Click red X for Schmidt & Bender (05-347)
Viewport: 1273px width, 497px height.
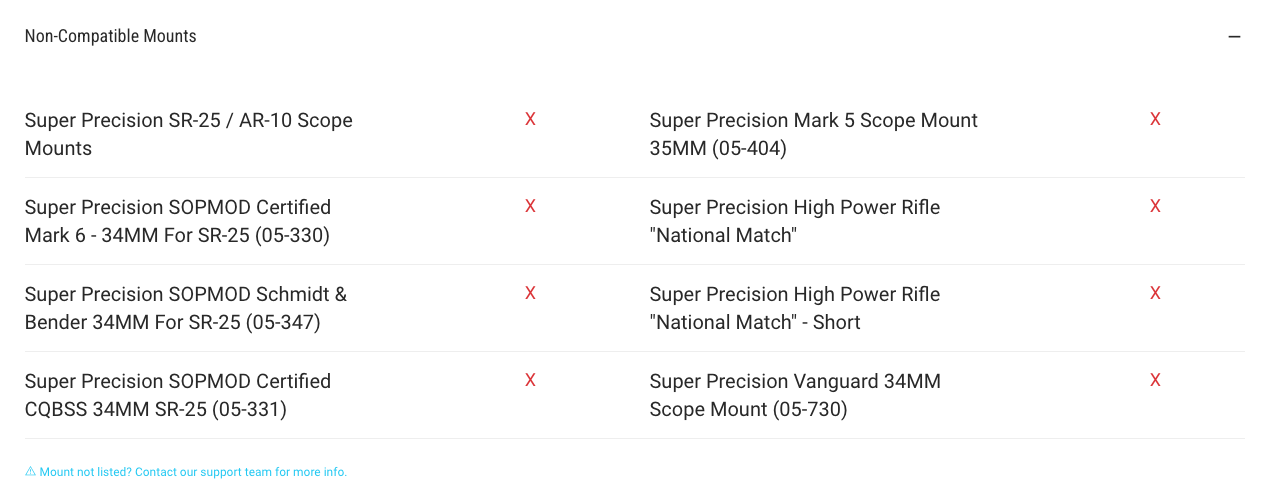[x=530, y=293]
